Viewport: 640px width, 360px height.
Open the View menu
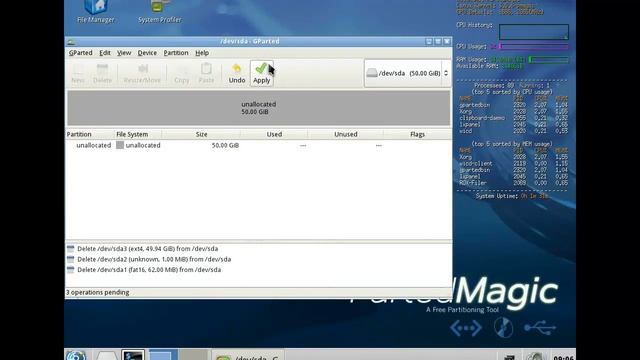pyautogui.click(x=124, y=53)
